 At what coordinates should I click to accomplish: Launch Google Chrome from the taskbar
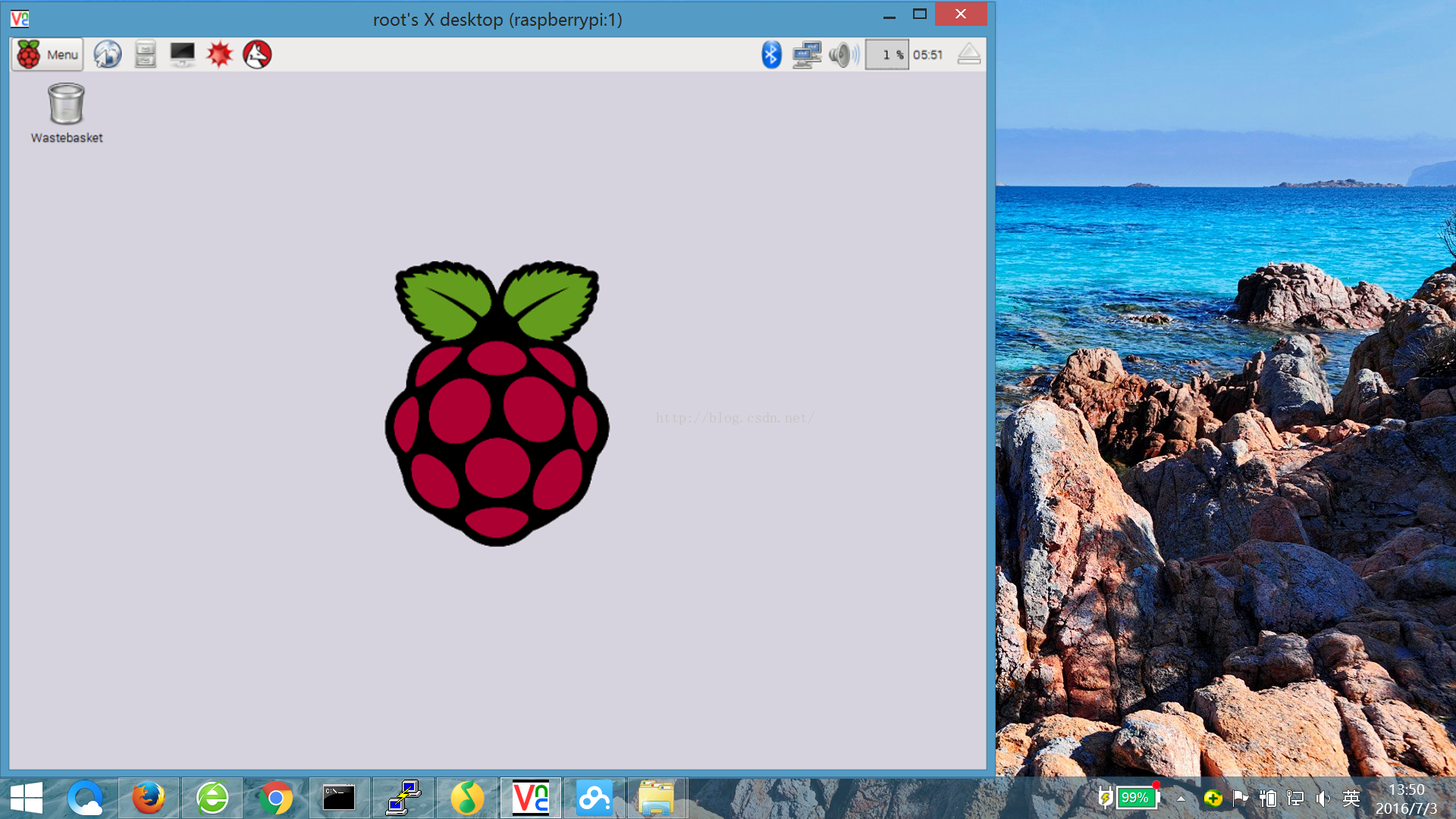coord(276,799)
